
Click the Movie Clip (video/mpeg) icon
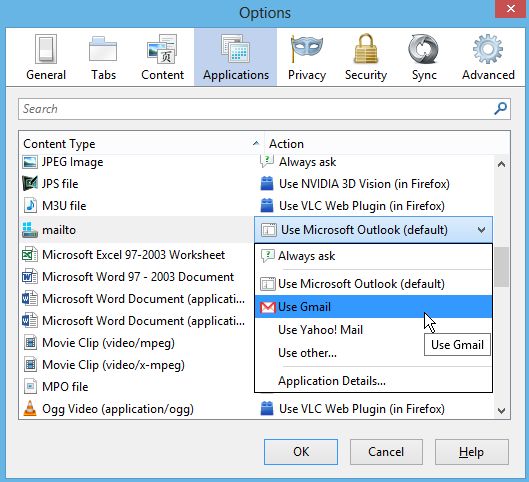point(30,343)
